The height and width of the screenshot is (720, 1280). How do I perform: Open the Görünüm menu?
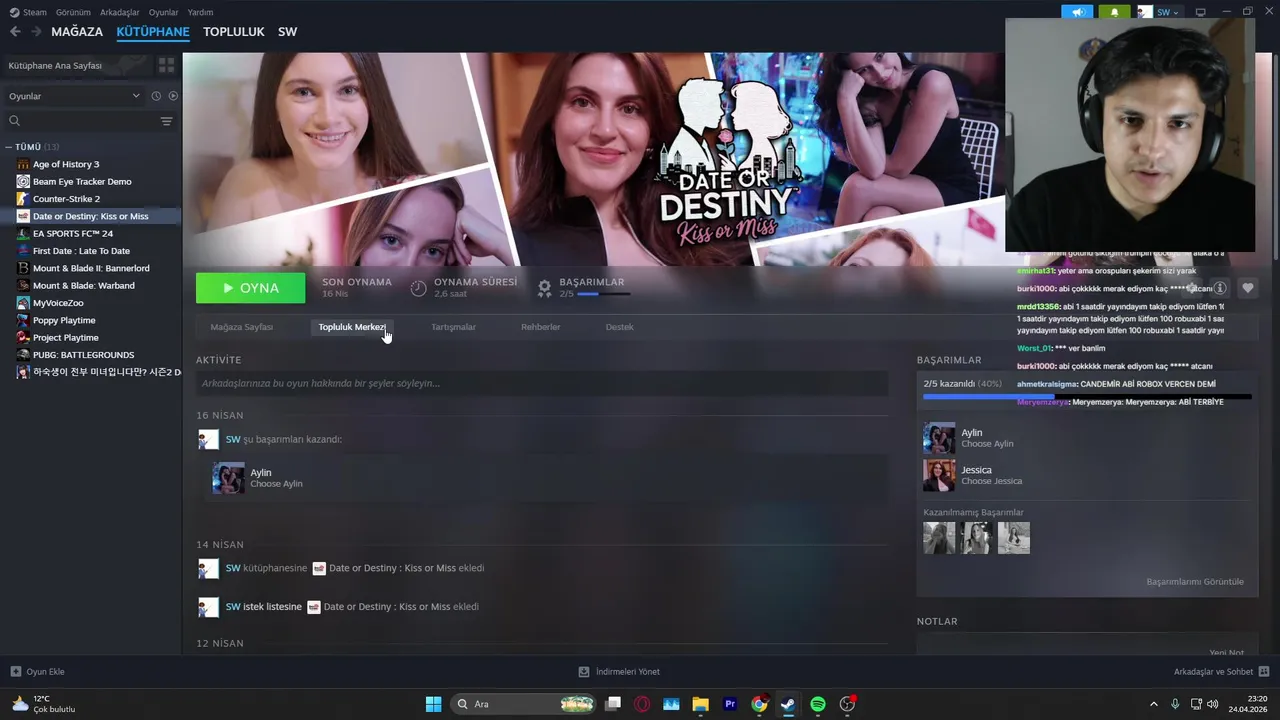pyautogui.click(x=73, y=12)
